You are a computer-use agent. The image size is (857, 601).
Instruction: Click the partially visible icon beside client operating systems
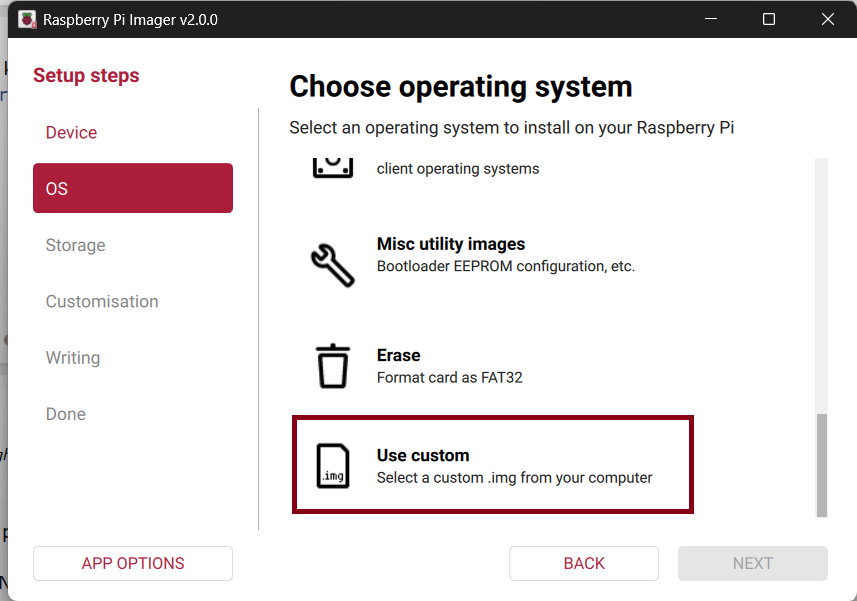(x=333, y=168)
